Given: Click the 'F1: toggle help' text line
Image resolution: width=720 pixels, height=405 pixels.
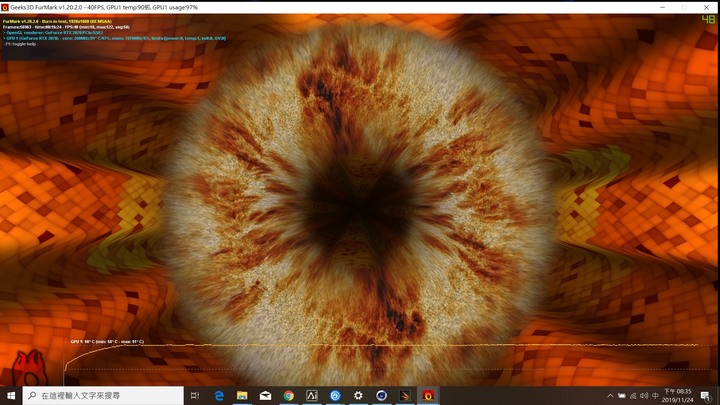Looking at the screenshot, I should coord(20,44).
